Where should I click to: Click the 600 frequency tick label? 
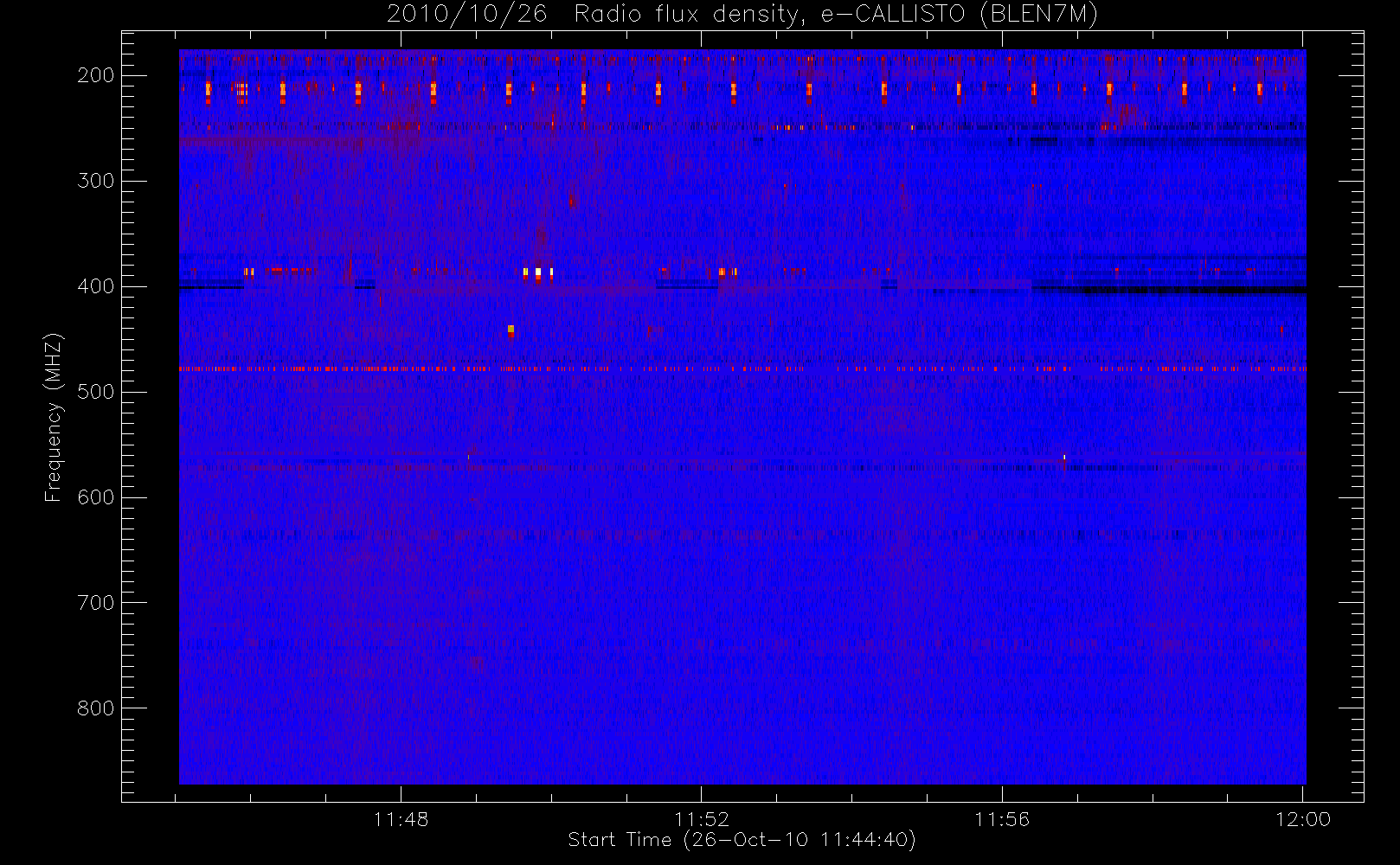[96, 497]
